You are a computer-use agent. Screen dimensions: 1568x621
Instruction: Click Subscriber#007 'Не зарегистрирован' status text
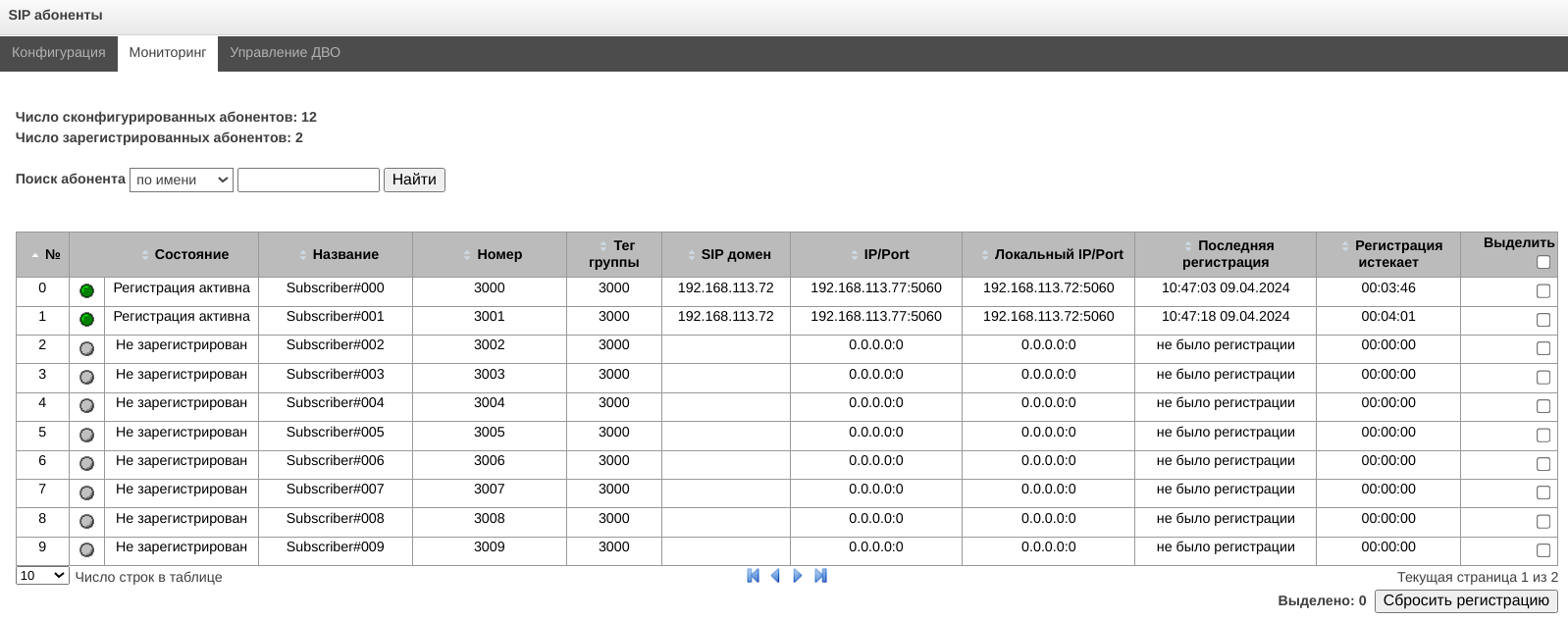pos(182,490)
